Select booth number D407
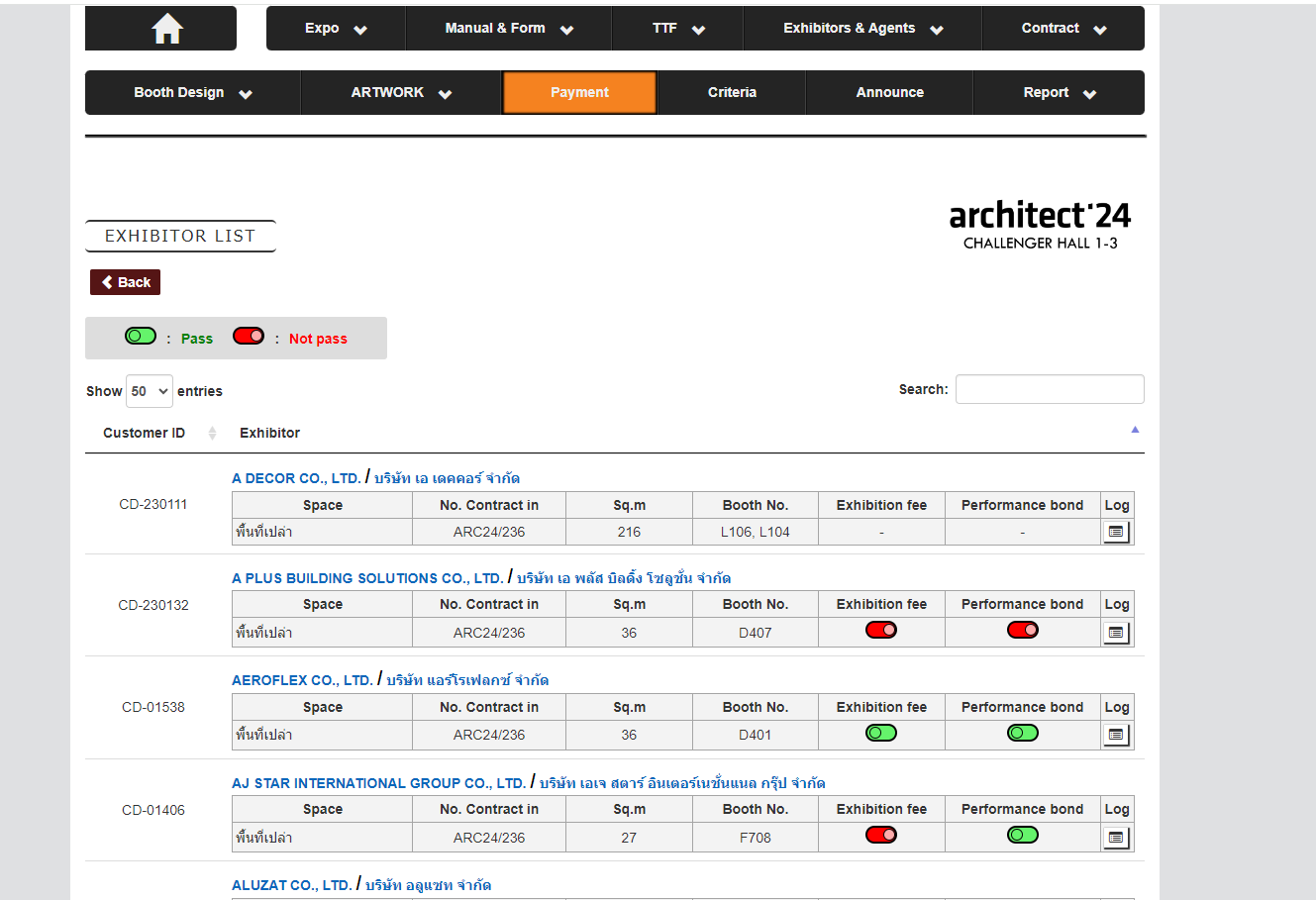Image resolution: width=1316 pixels, height=900 pixels. coord(756,633)
